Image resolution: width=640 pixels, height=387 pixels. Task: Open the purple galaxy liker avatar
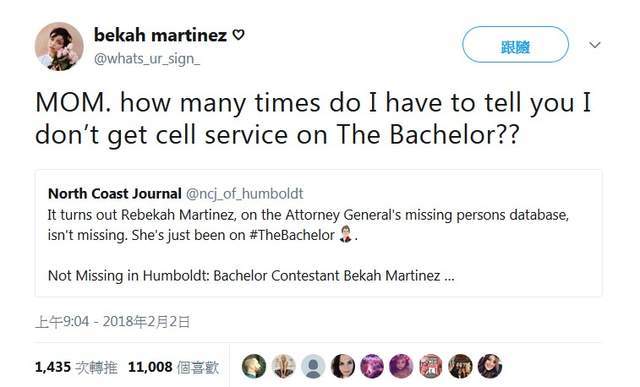[372, 366]
